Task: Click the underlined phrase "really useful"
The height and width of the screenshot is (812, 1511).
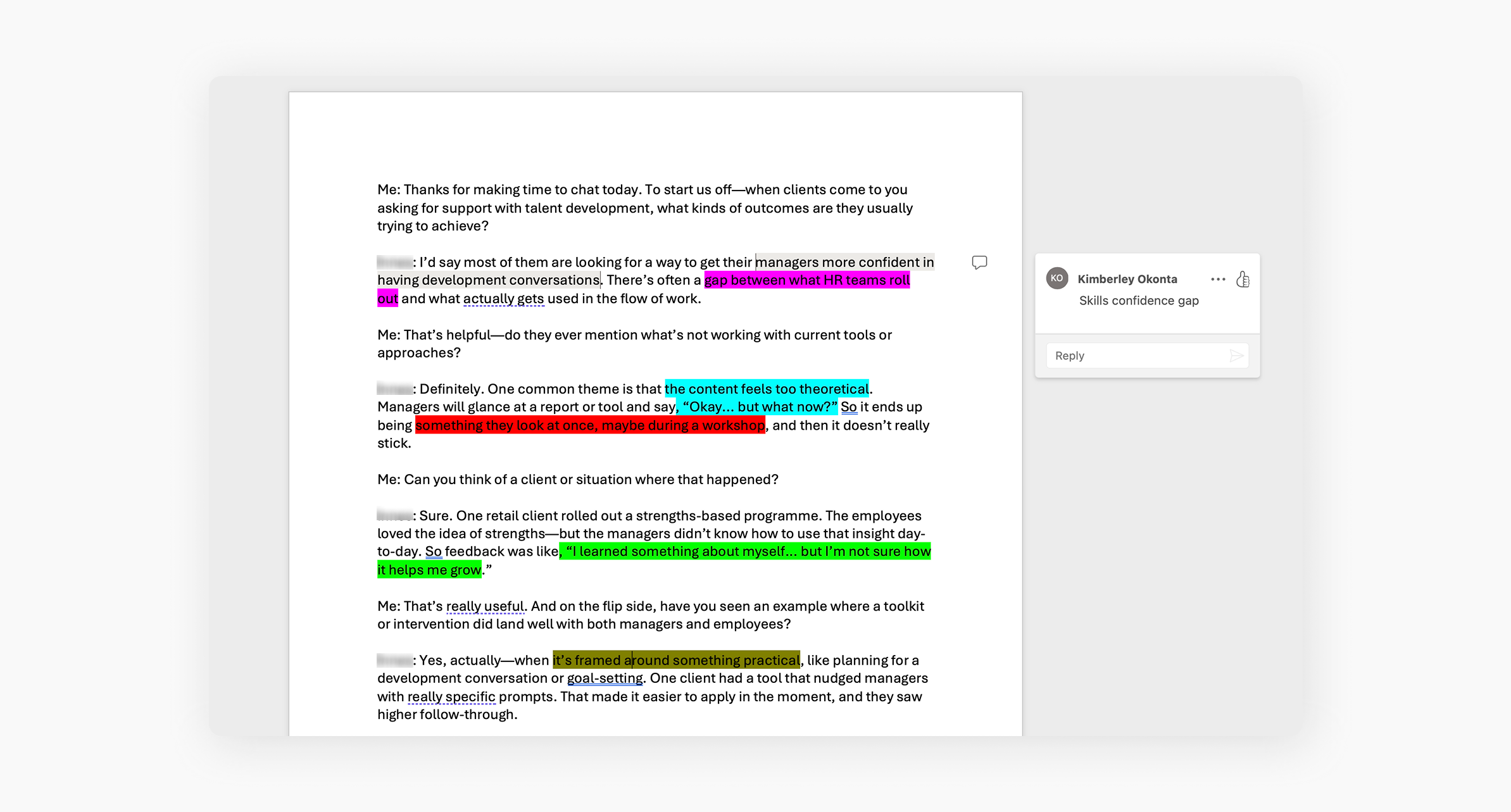Action: coord(485,606)
